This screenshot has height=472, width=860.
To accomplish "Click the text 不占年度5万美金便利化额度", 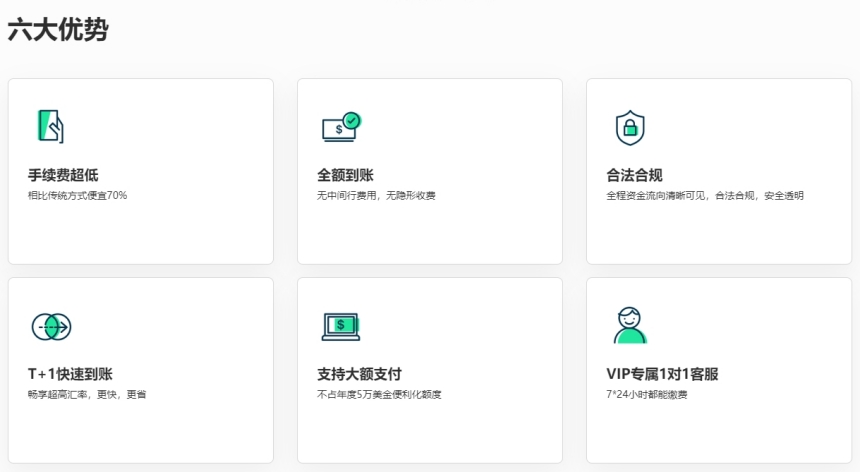I will click(379, 395).
